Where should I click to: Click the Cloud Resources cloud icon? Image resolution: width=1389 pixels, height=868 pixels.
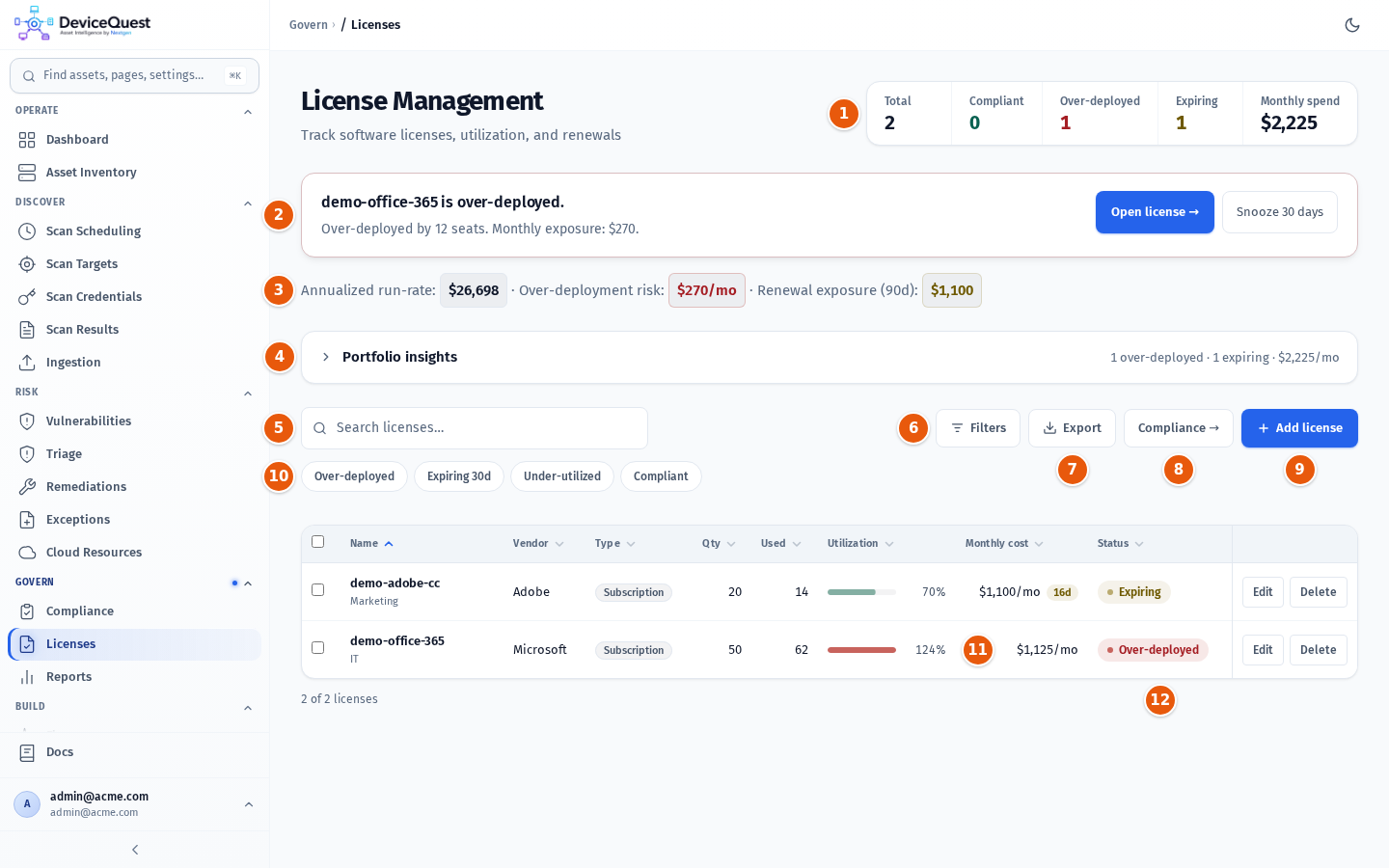pyautogui.click(x=27, y=553)
